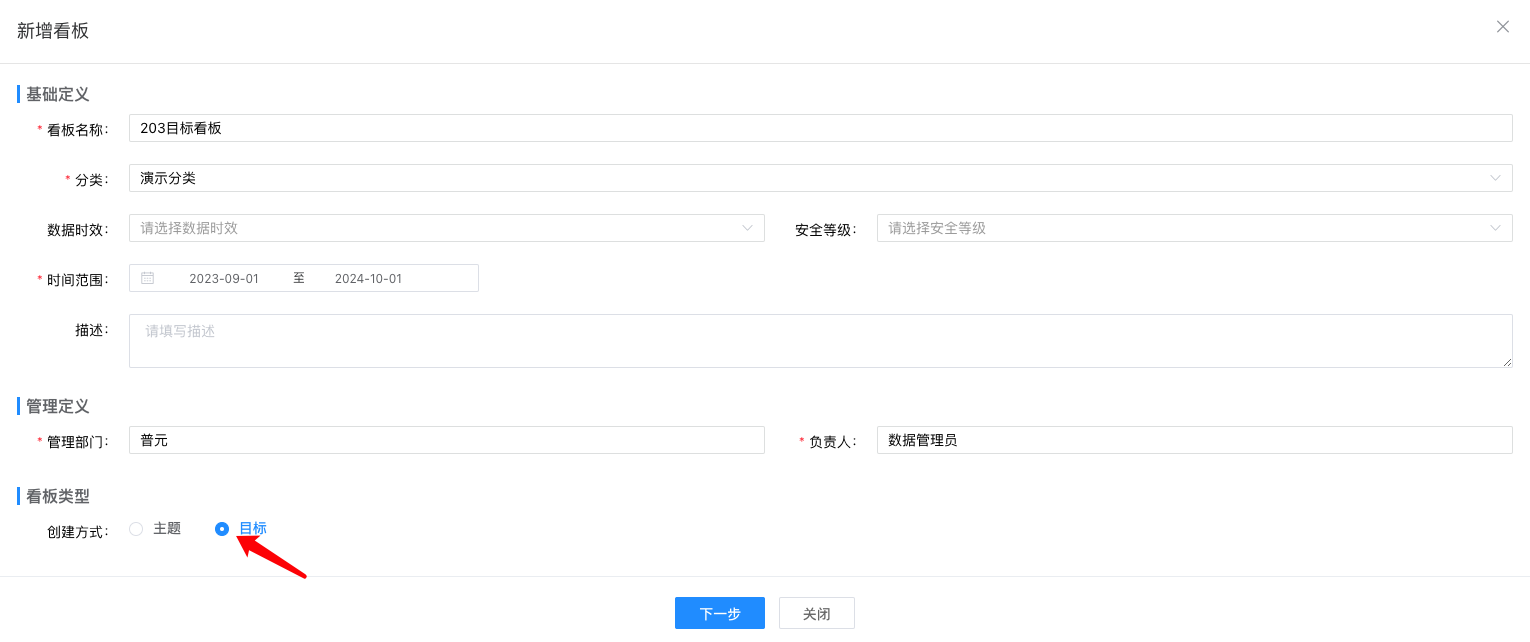Open the 分类 dropdown arrow
The image size is (1530, 642).
coord(1496,178)
